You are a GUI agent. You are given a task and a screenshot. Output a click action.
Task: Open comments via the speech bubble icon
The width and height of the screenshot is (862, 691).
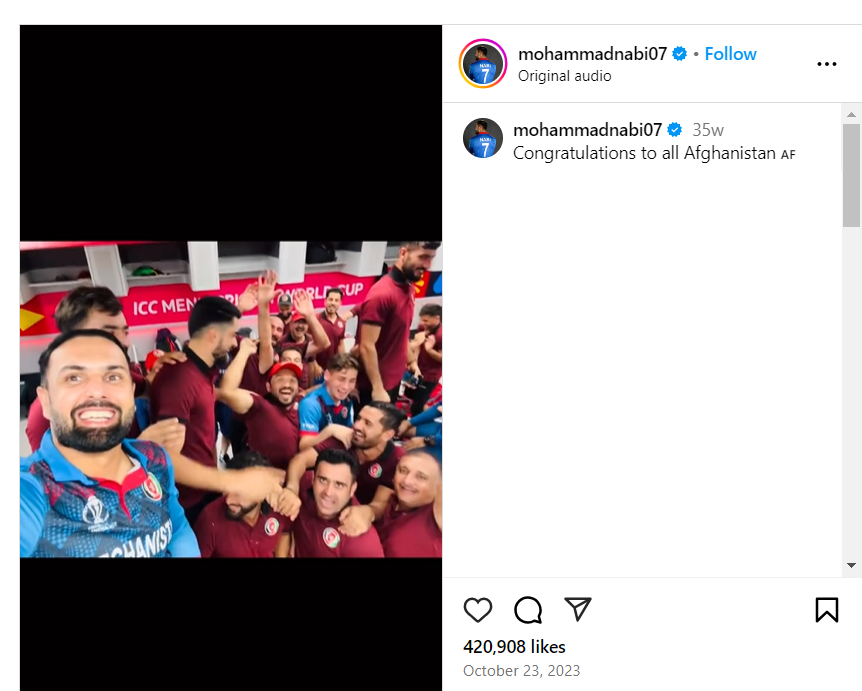click(x=528, y=610)
